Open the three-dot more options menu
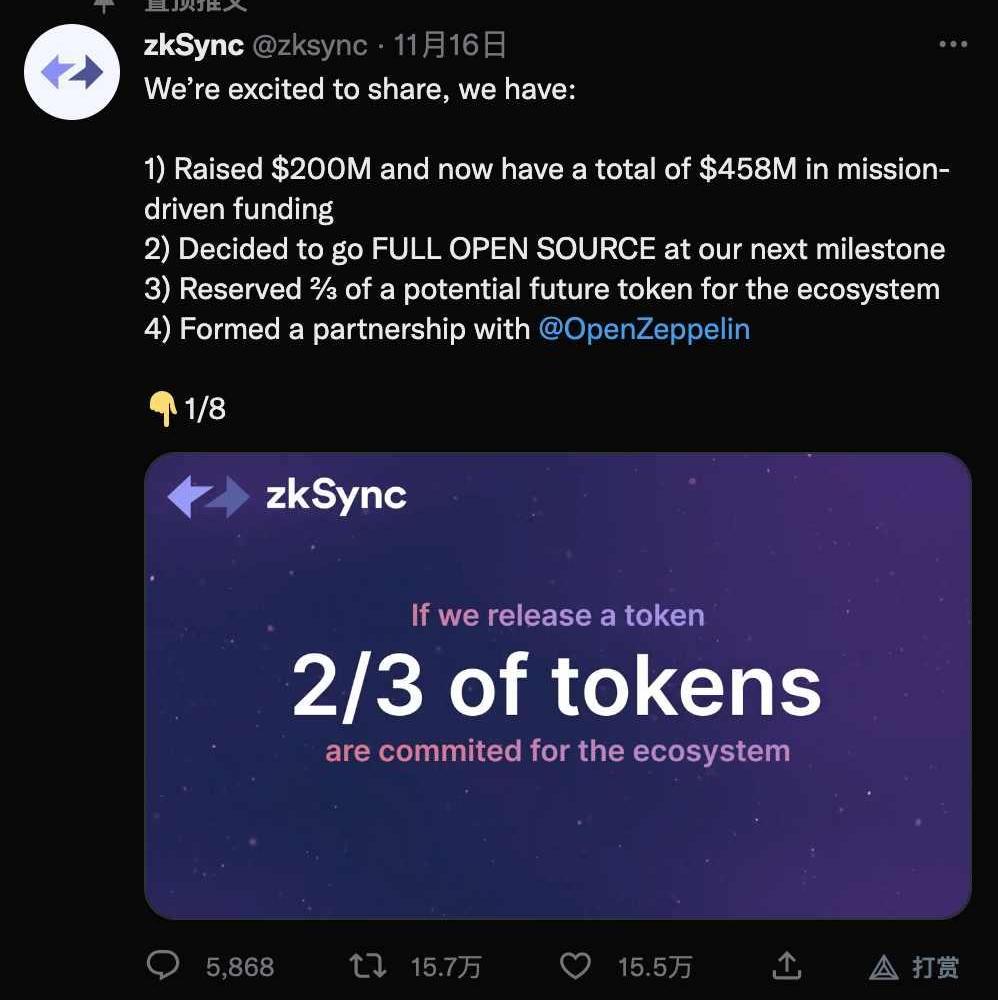 [x=953, y=45]
